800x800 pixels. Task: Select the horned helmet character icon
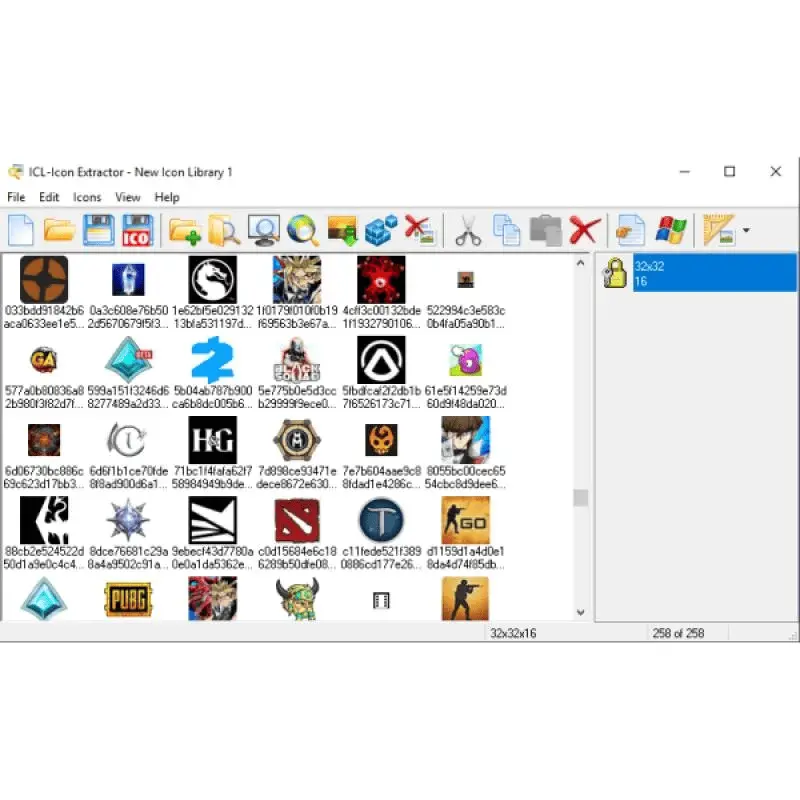[297, 599]
